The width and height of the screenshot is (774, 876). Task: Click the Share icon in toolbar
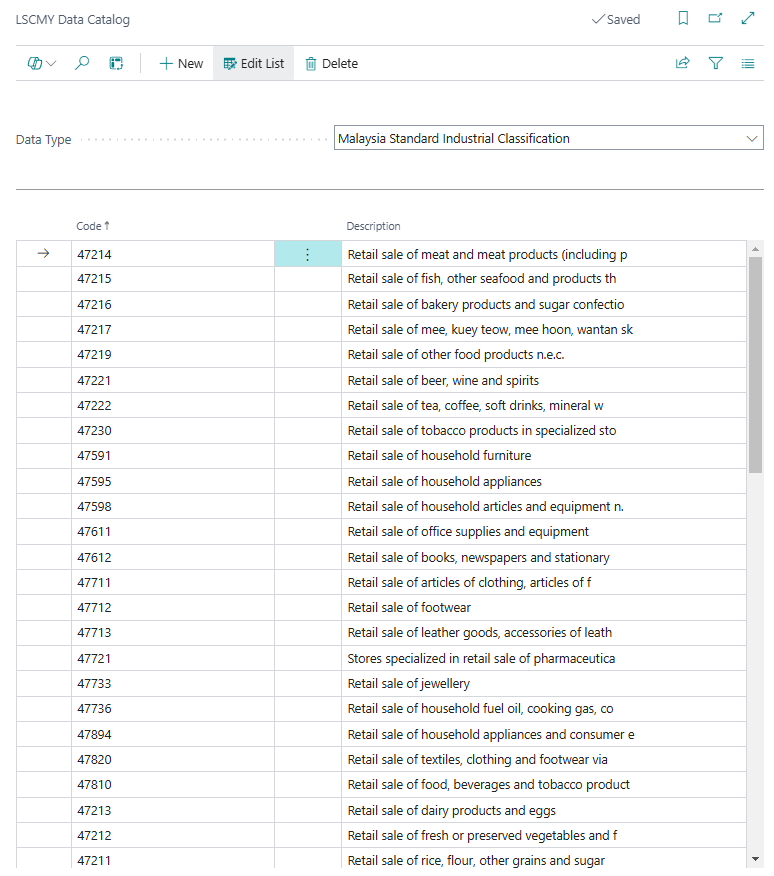(x=683, y=63)
